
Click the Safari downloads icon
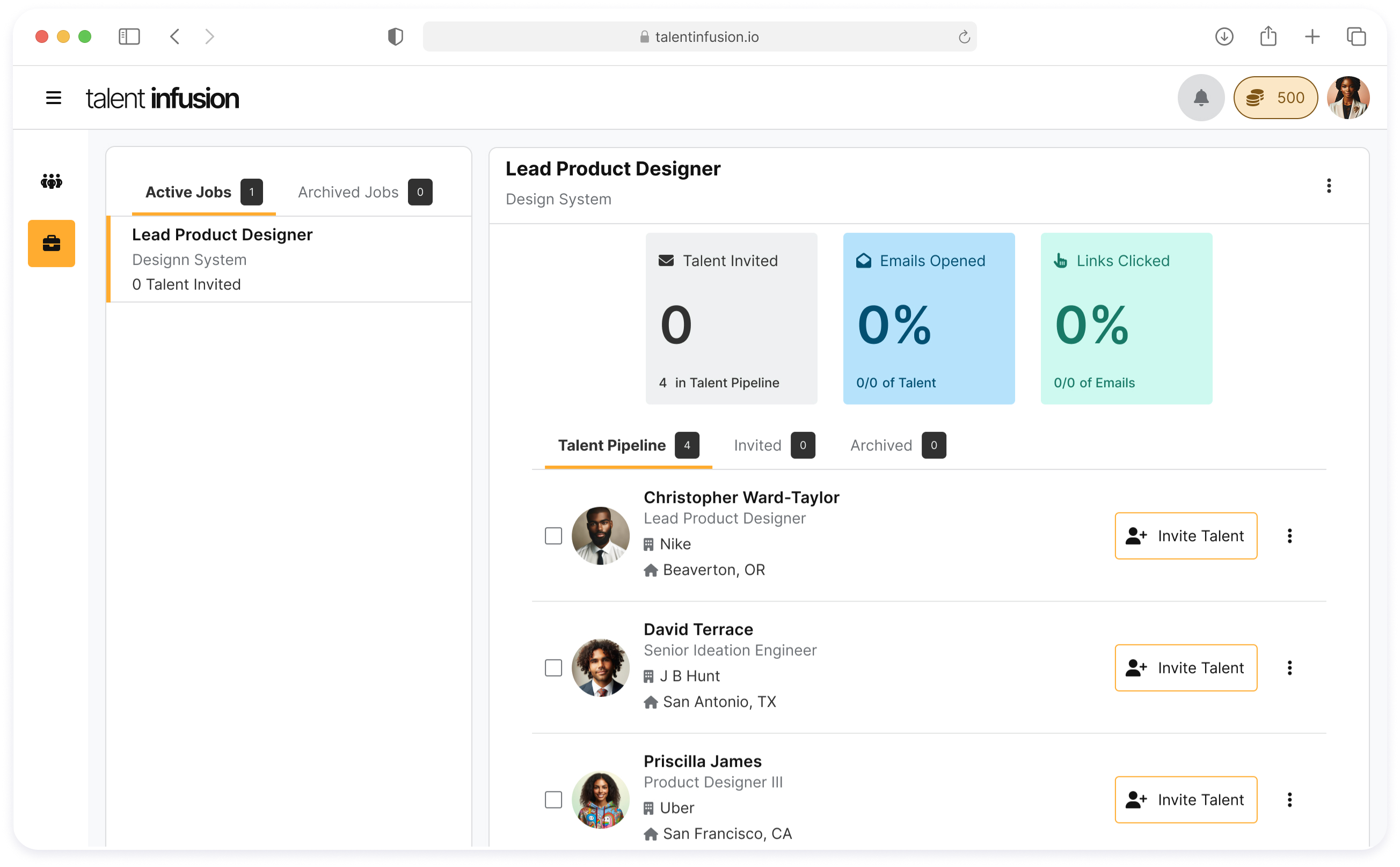pos(1224,36)
